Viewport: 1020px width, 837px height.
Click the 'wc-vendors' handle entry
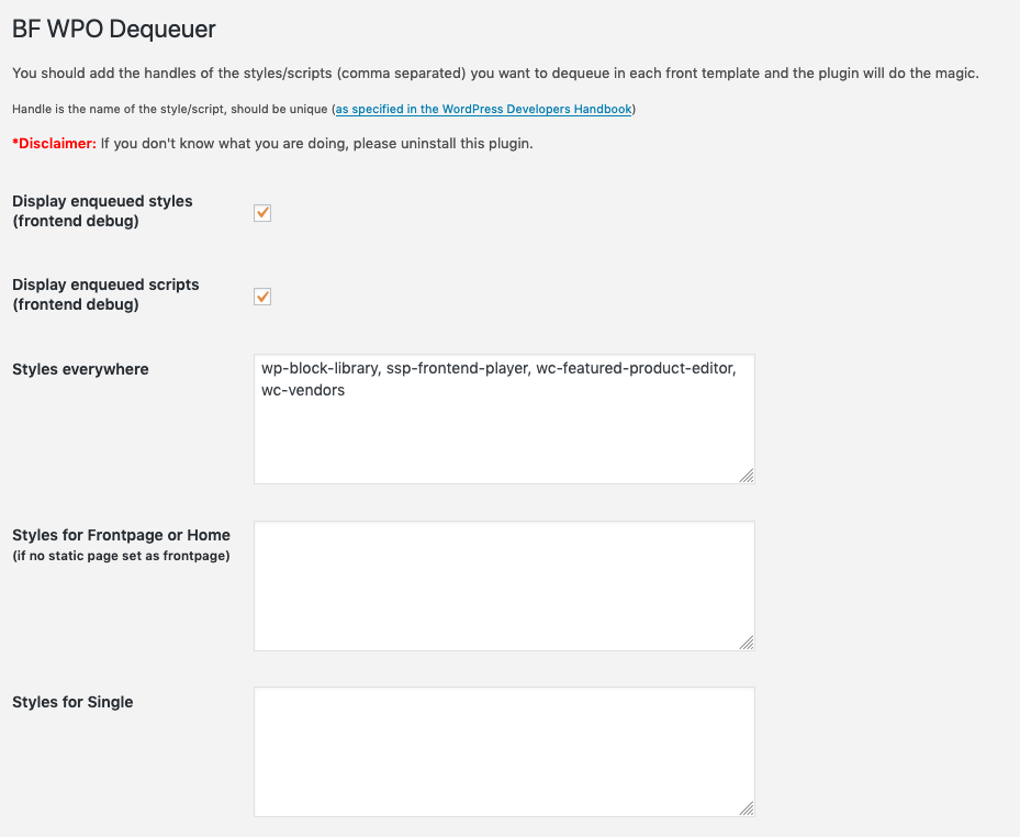click(x=302, y=390)
